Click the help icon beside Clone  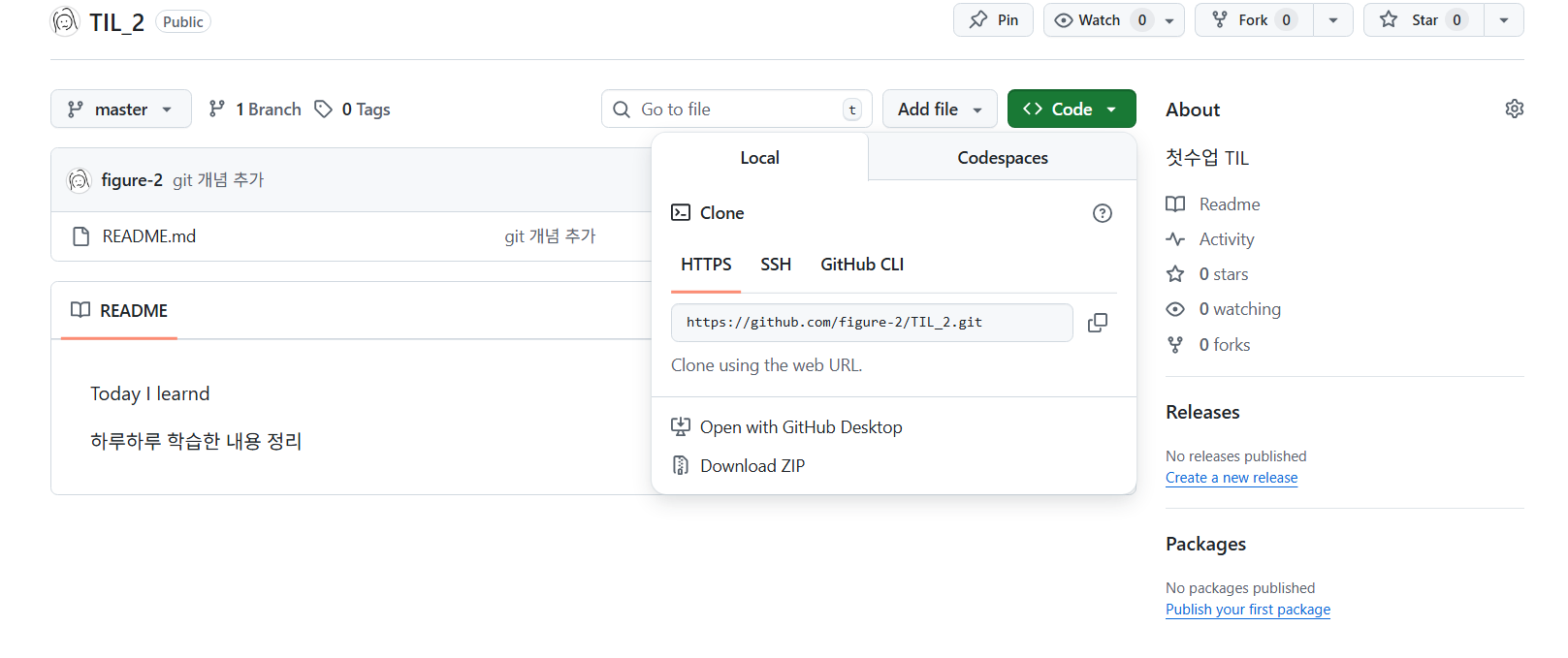[1102, 213]
